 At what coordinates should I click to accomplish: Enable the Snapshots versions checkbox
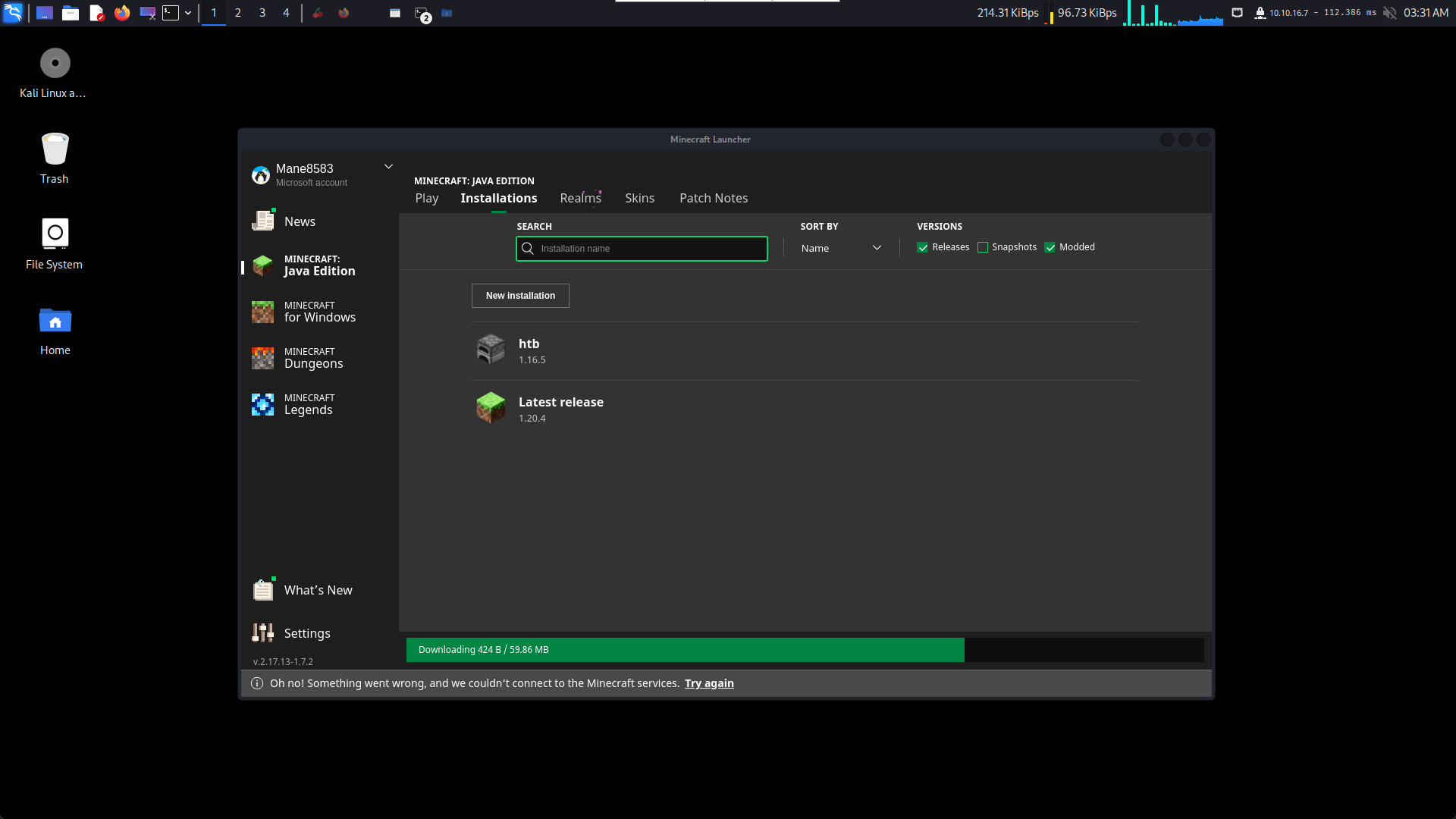[983, 247]
